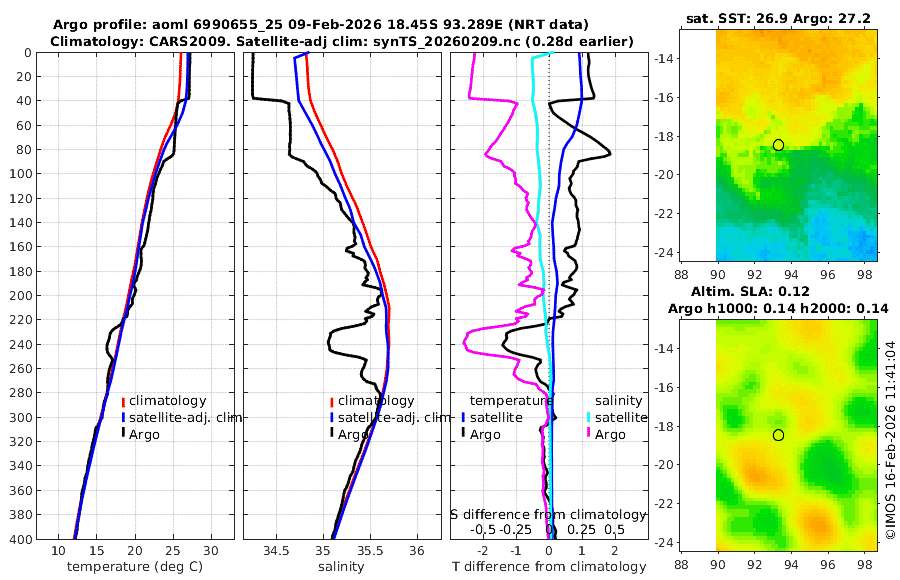The width and height of the screenshot is (900, 580).
Task: Click the Argo h1000 h2000 heading
Action: (x=778, y=309)
